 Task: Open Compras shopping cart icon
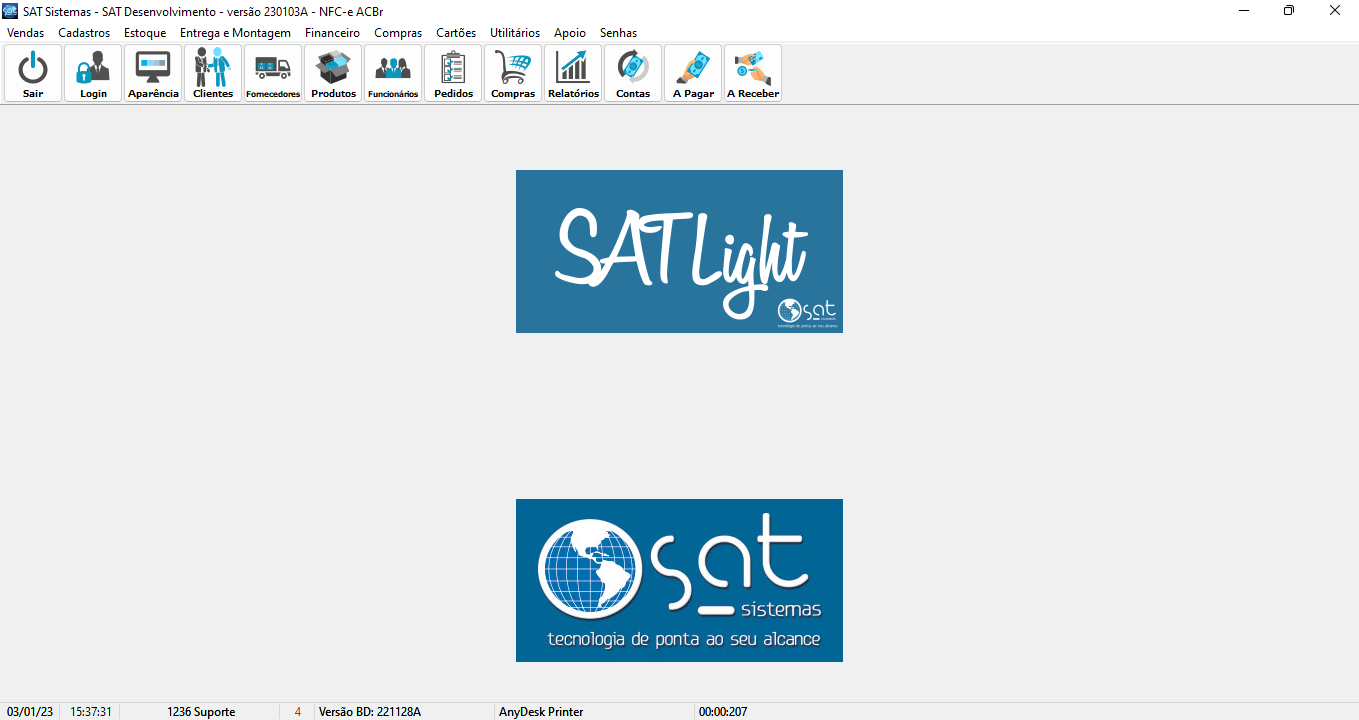coord(513,72)
